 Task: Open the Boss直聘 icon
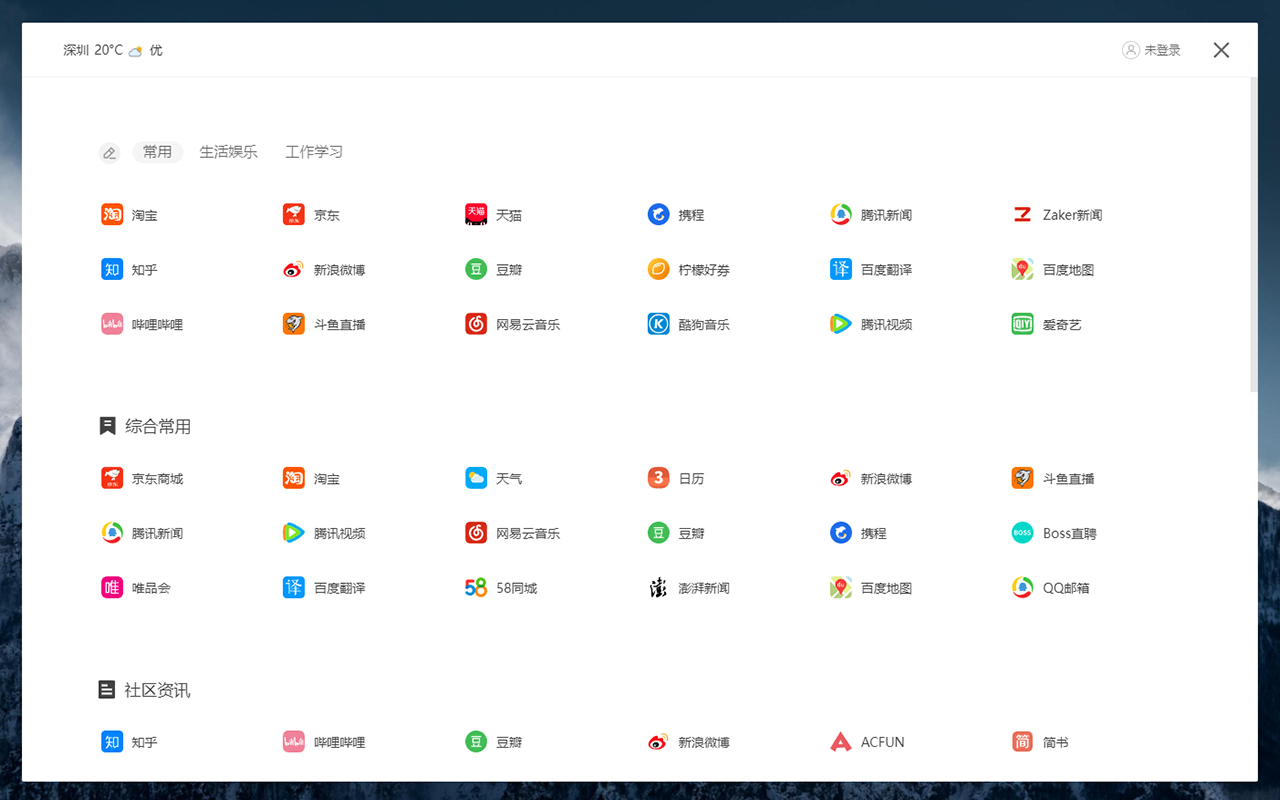point(1022,534)
